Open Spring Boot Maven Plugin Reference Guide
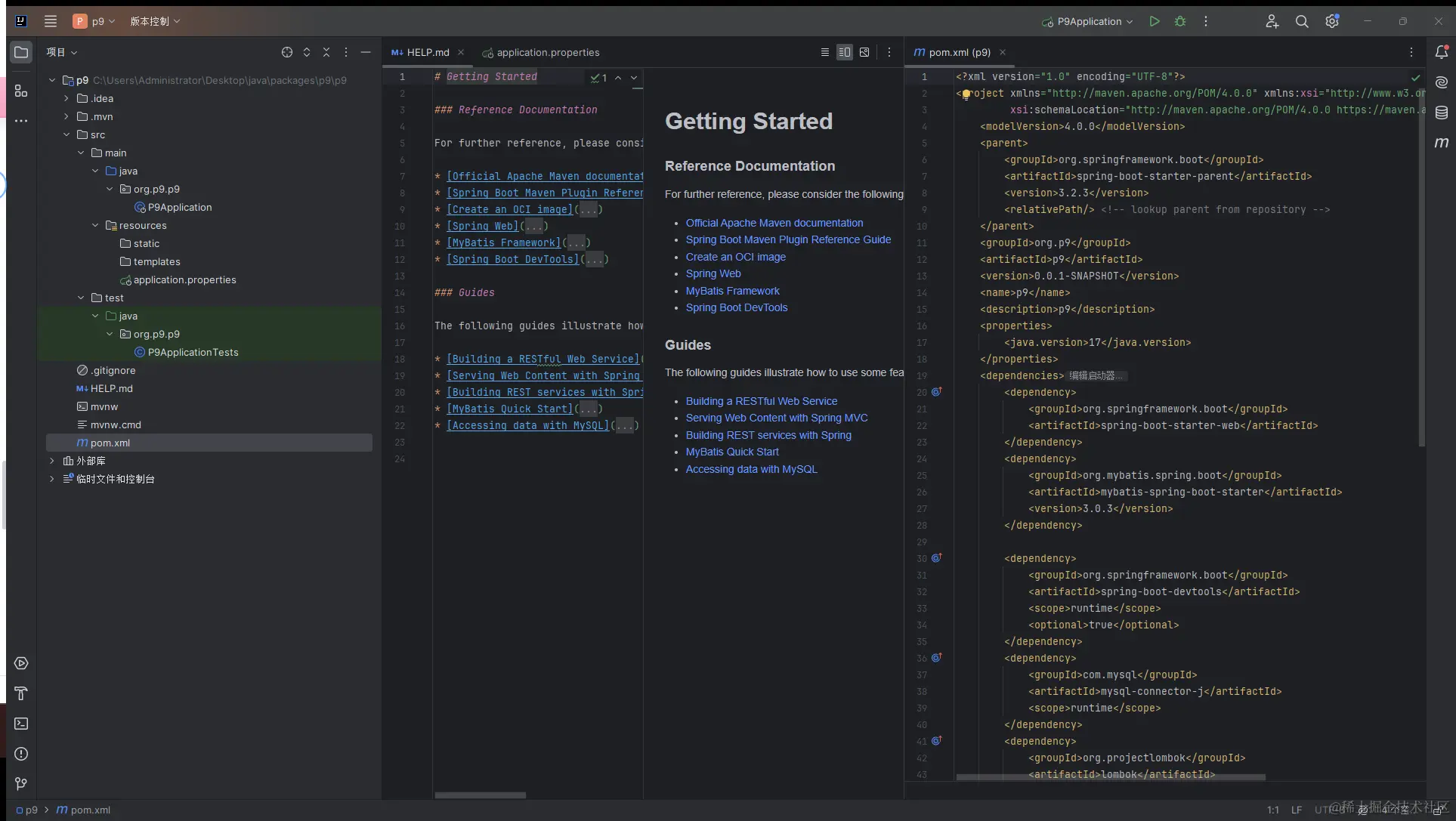The height and width of the screenshot is (821, 1456). click(x=788, y=239)
